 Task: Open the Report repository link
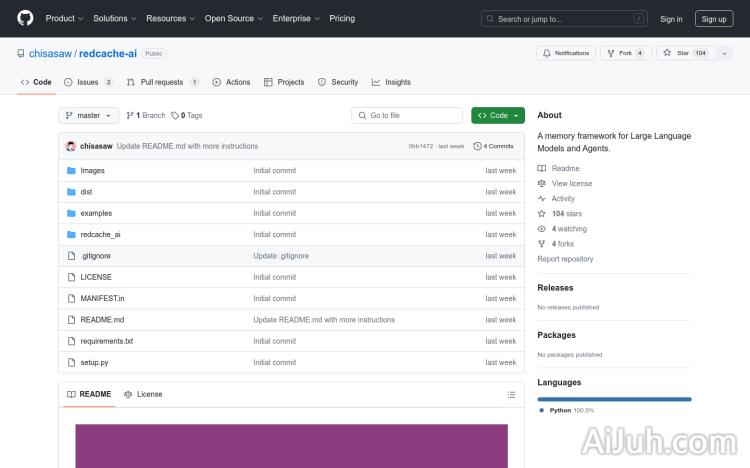pyautogui.click(x=565, y=259)
